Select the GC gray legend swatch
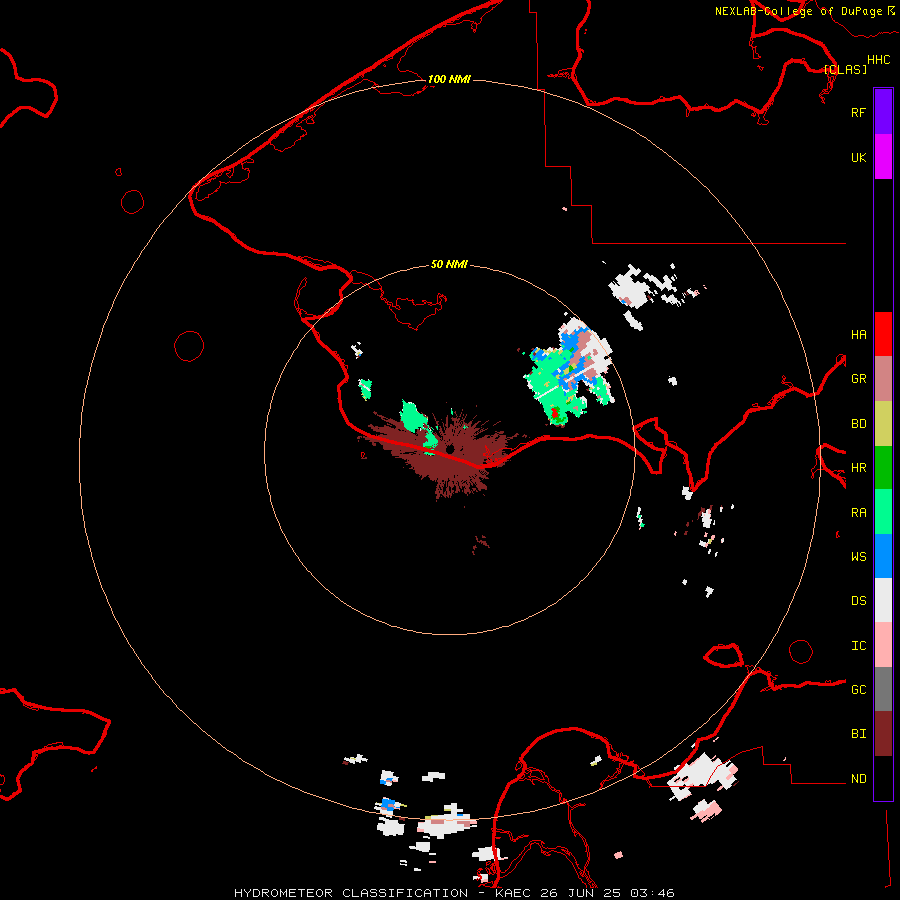Image resolution: width=900 pixels, height=900 pixels. [883, 689]
